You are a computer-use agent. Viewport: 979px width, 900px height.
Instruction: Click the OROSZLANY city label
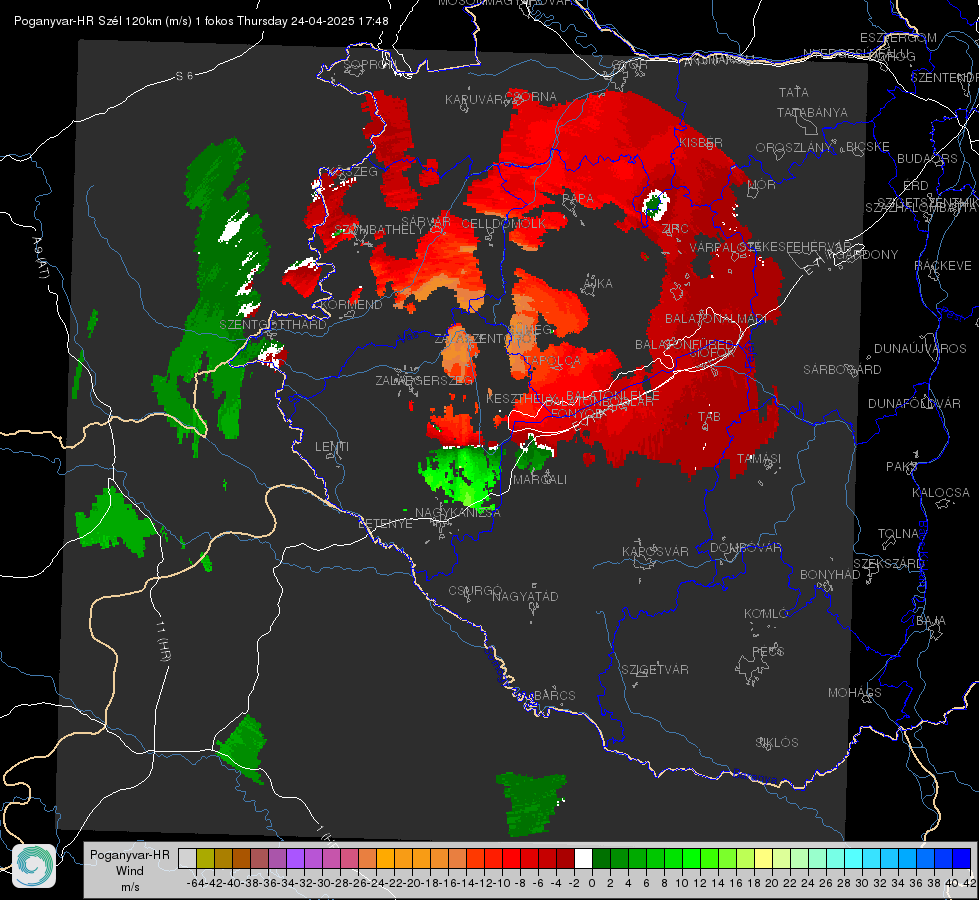(794, 148)
